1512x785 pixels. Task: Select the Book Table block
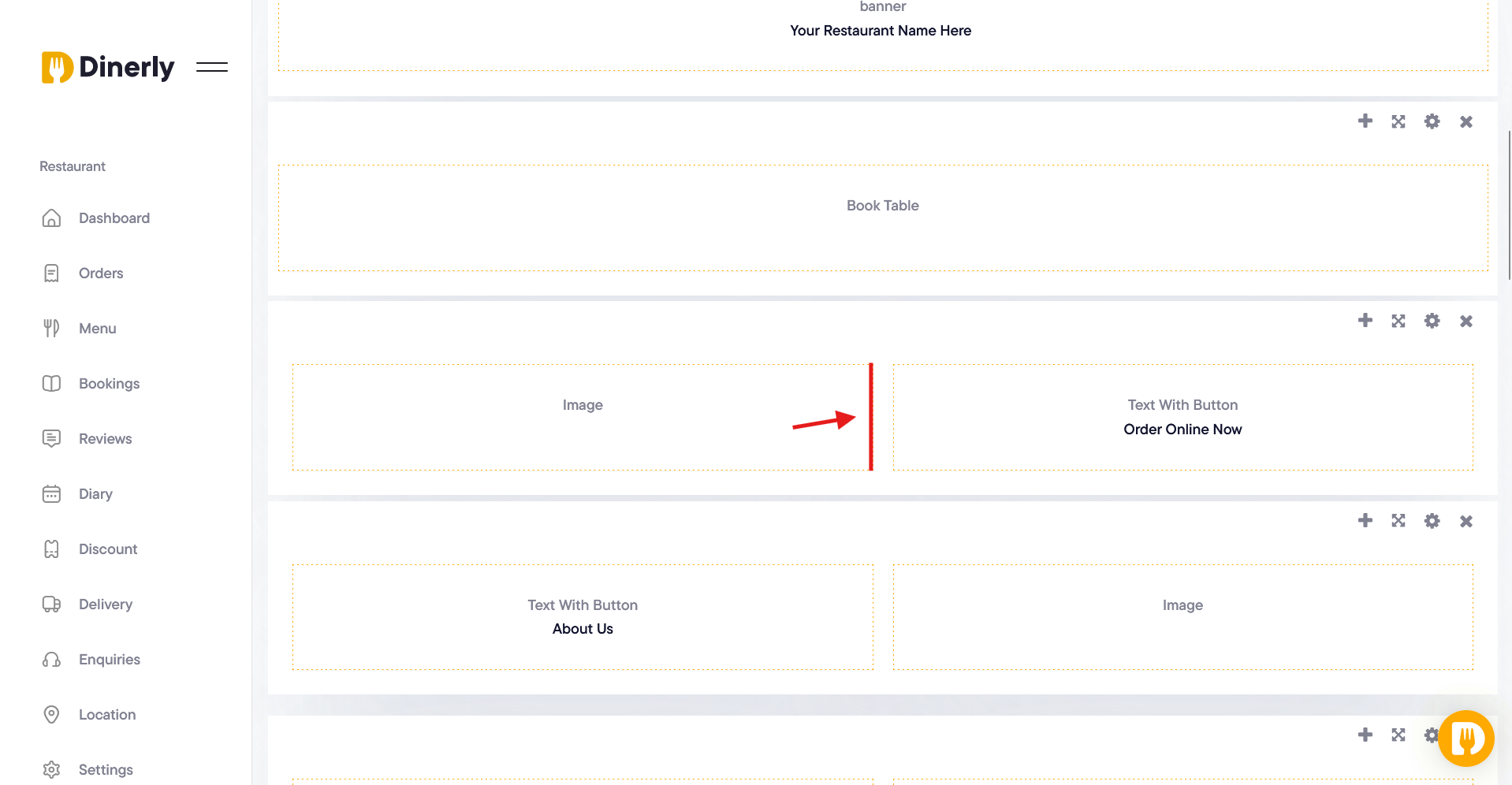[883, 218]
